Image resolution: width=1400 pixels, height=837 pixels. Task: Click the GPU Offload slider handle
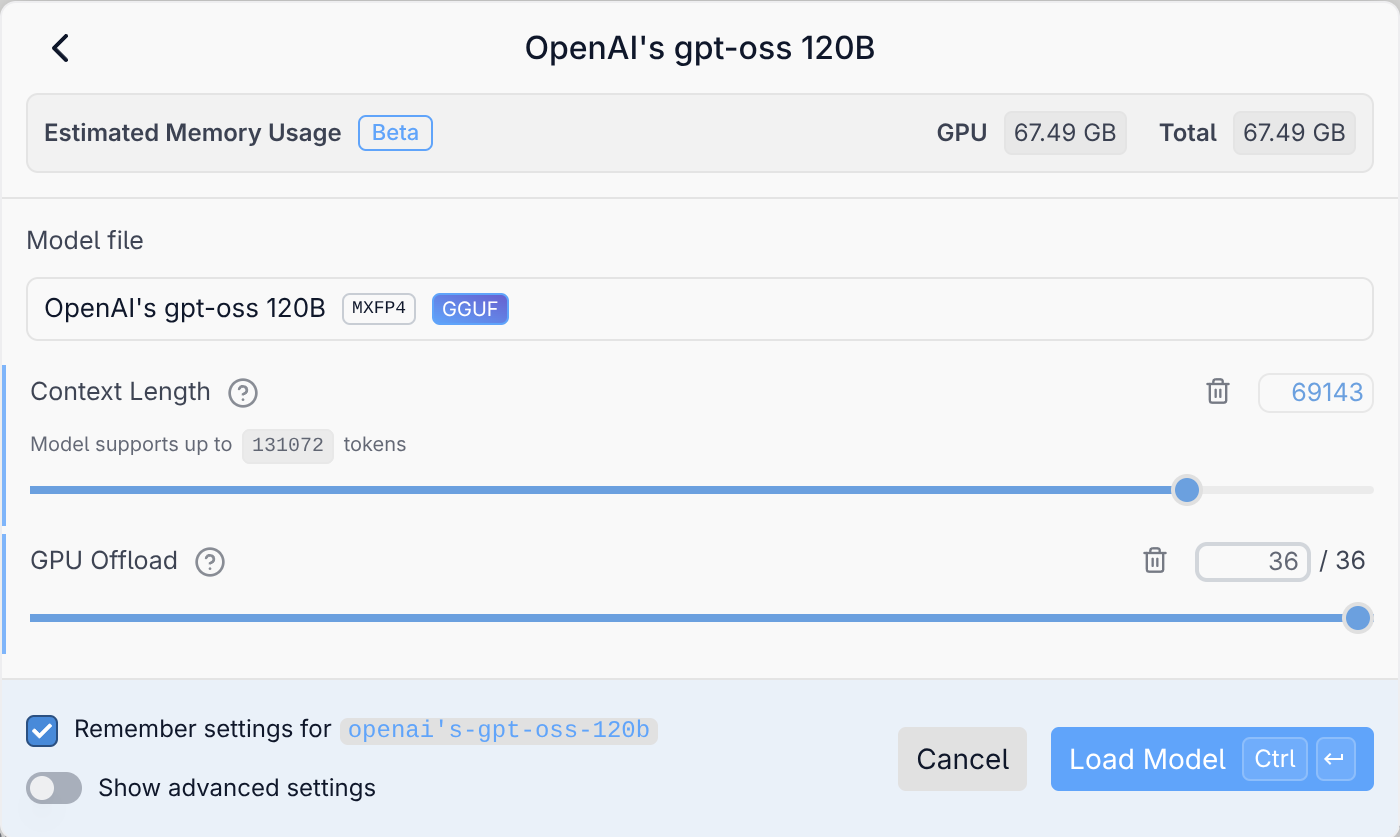[x=1357, y=618]
